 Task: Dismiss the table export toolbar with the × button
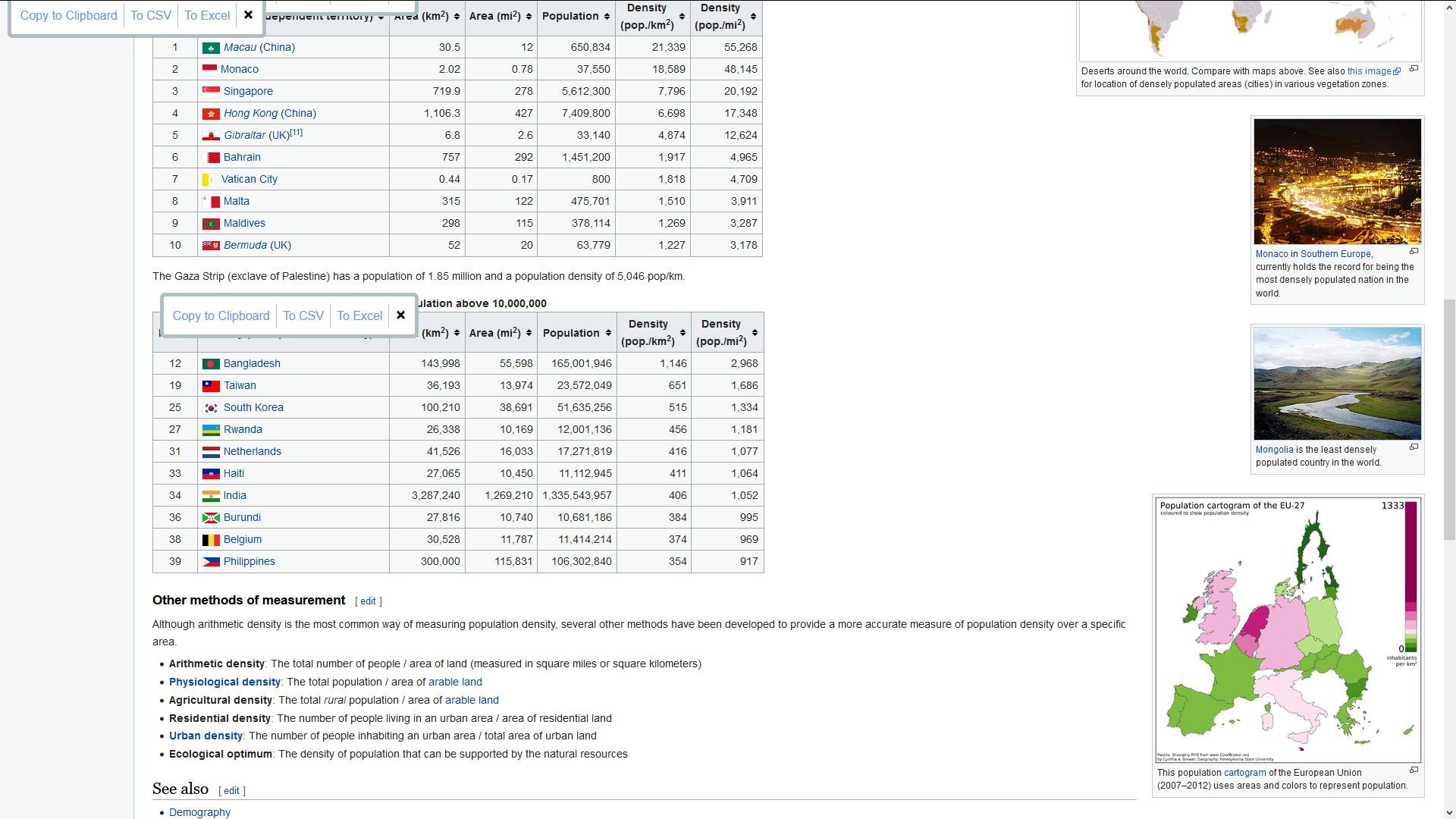pyautogui.click(x=249, y=15)
